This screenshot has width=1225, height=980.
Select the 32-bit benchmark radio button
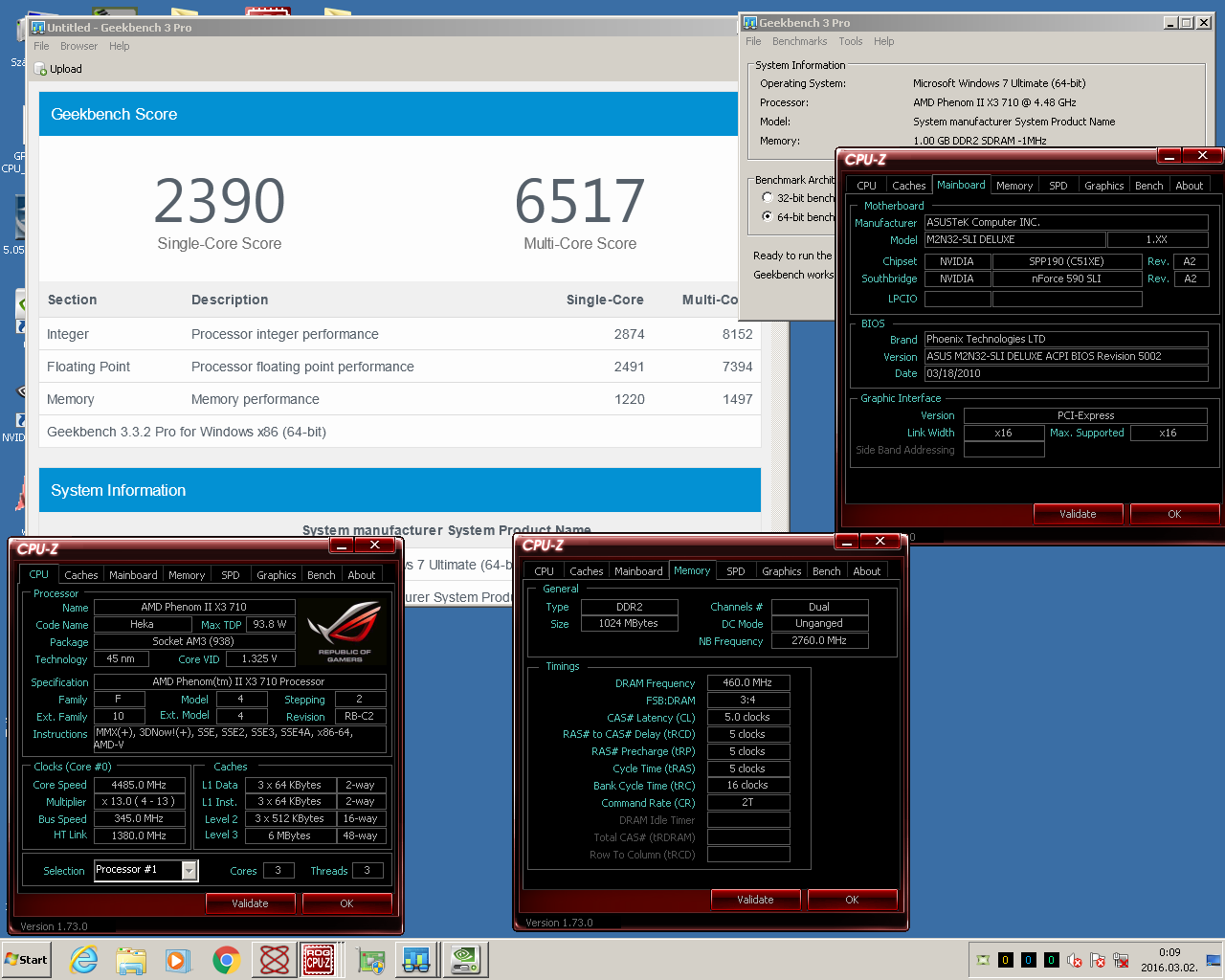[768, 198]
